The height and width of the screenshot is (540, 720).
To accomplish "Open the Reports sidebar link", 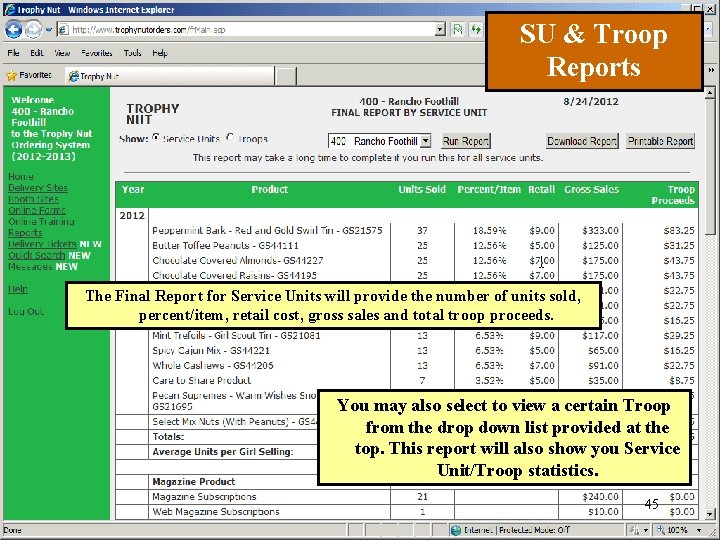I will tap(25, 233).
